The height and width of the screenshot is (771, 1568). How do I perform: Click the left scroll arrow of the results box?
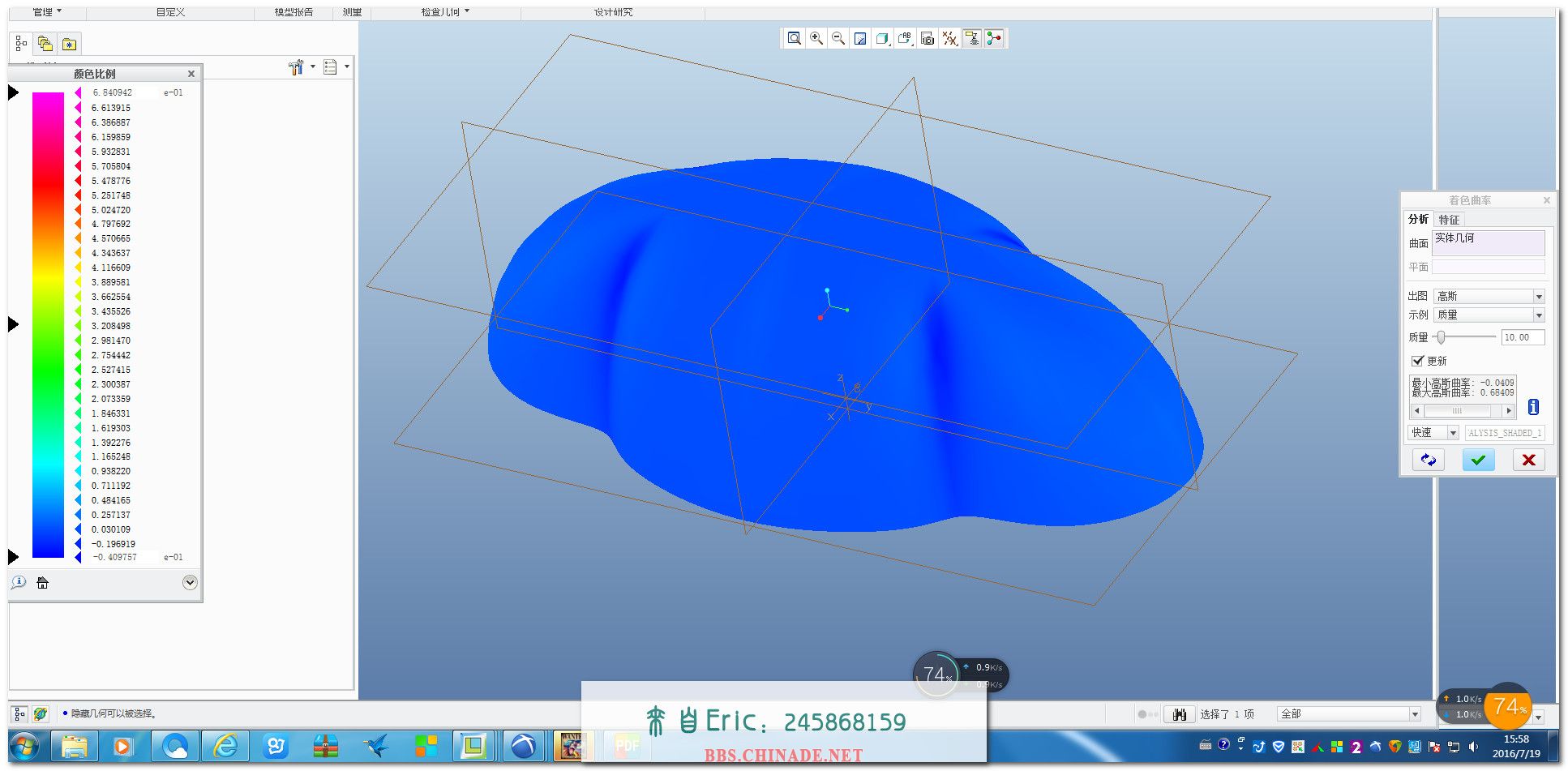click(x=1416, y=411)
